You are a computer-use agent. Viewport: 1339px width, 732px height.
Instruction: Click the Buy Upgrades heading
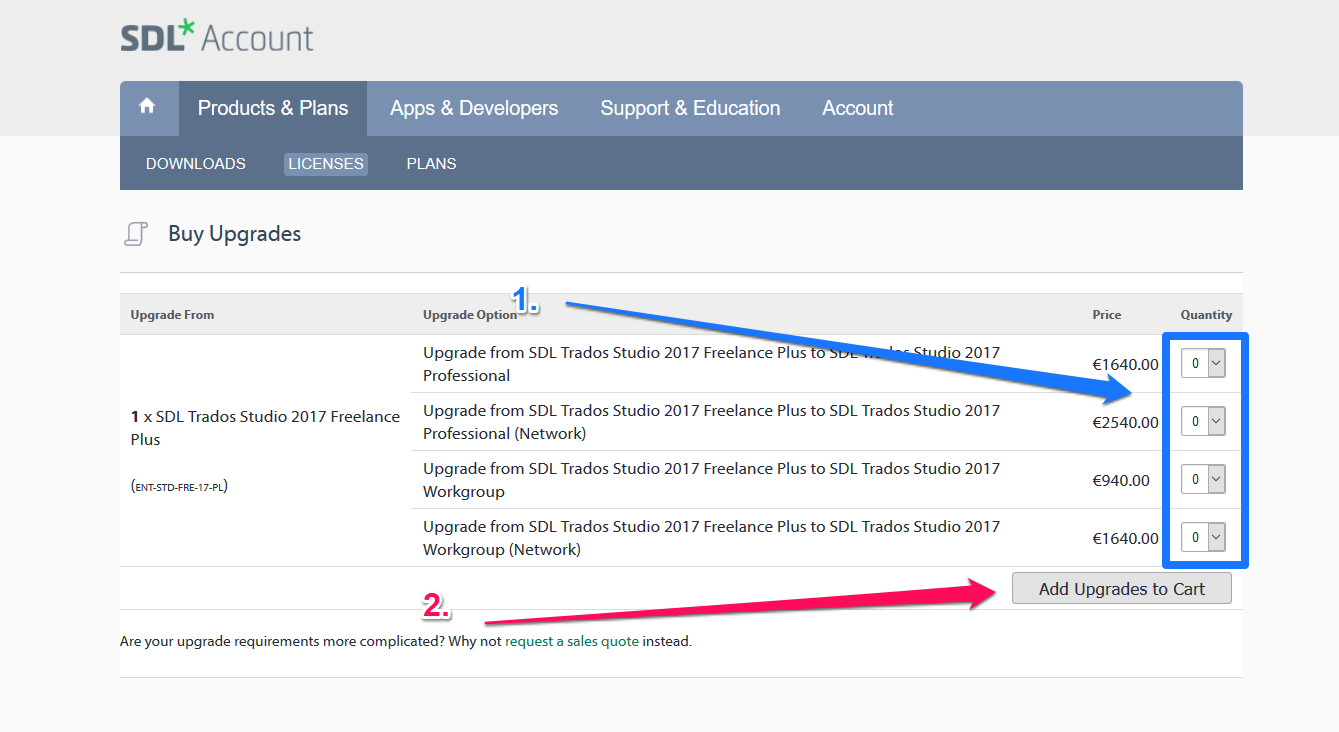click(x=234, y=234)
